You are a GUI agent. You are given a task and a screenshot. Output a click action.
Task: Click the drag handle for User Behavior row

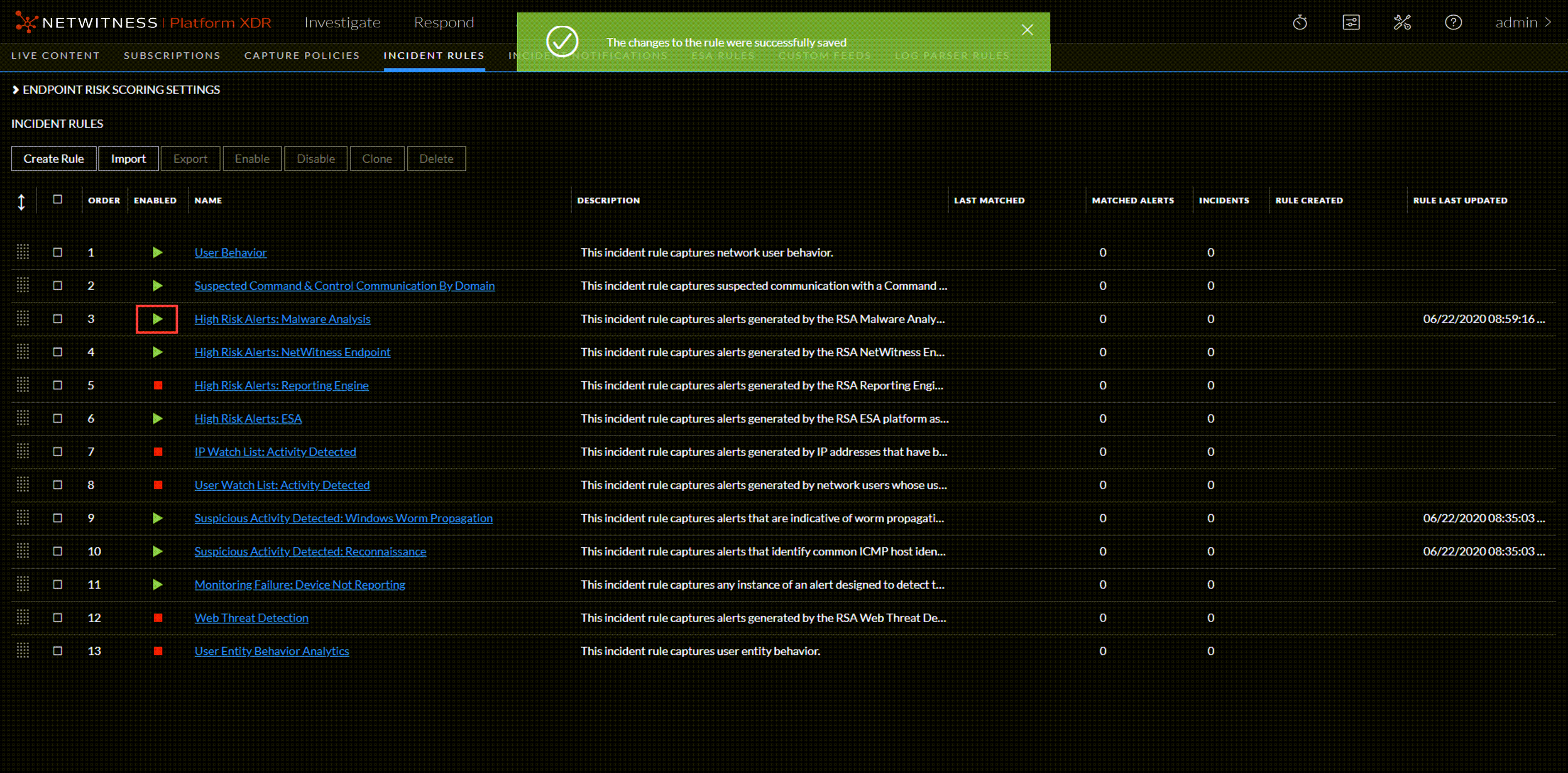(x=22, y=252)
